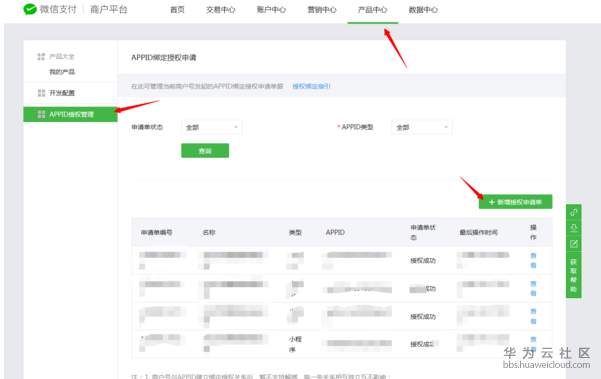This screenshot has height=379, width=601.
Task: Click the APPID column header
Action: 335,232
